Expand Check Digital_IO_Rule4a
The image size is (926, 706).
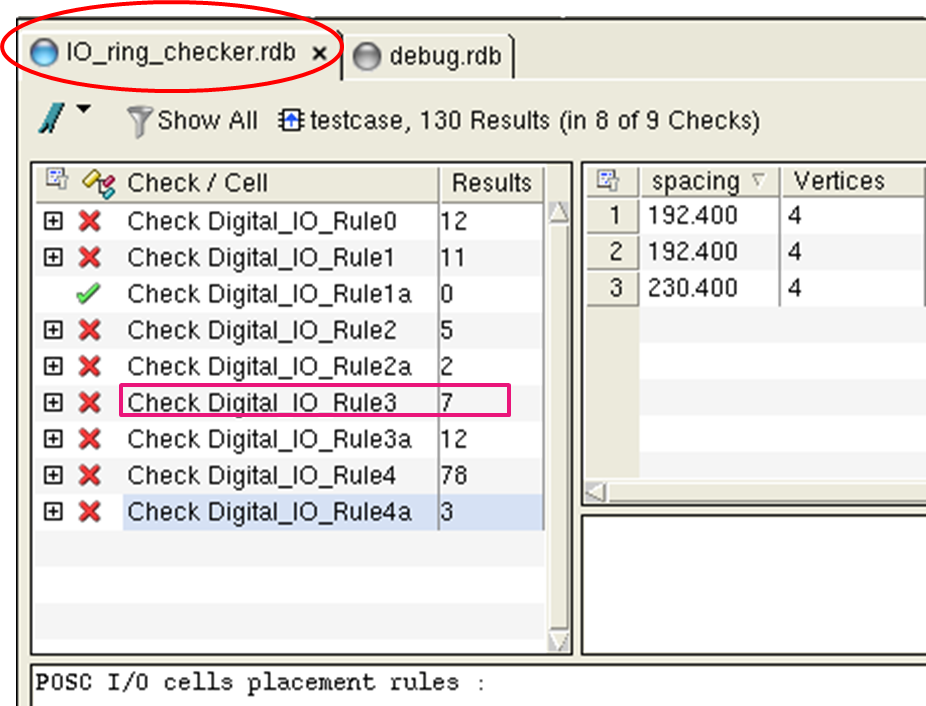tap(53, 512)
